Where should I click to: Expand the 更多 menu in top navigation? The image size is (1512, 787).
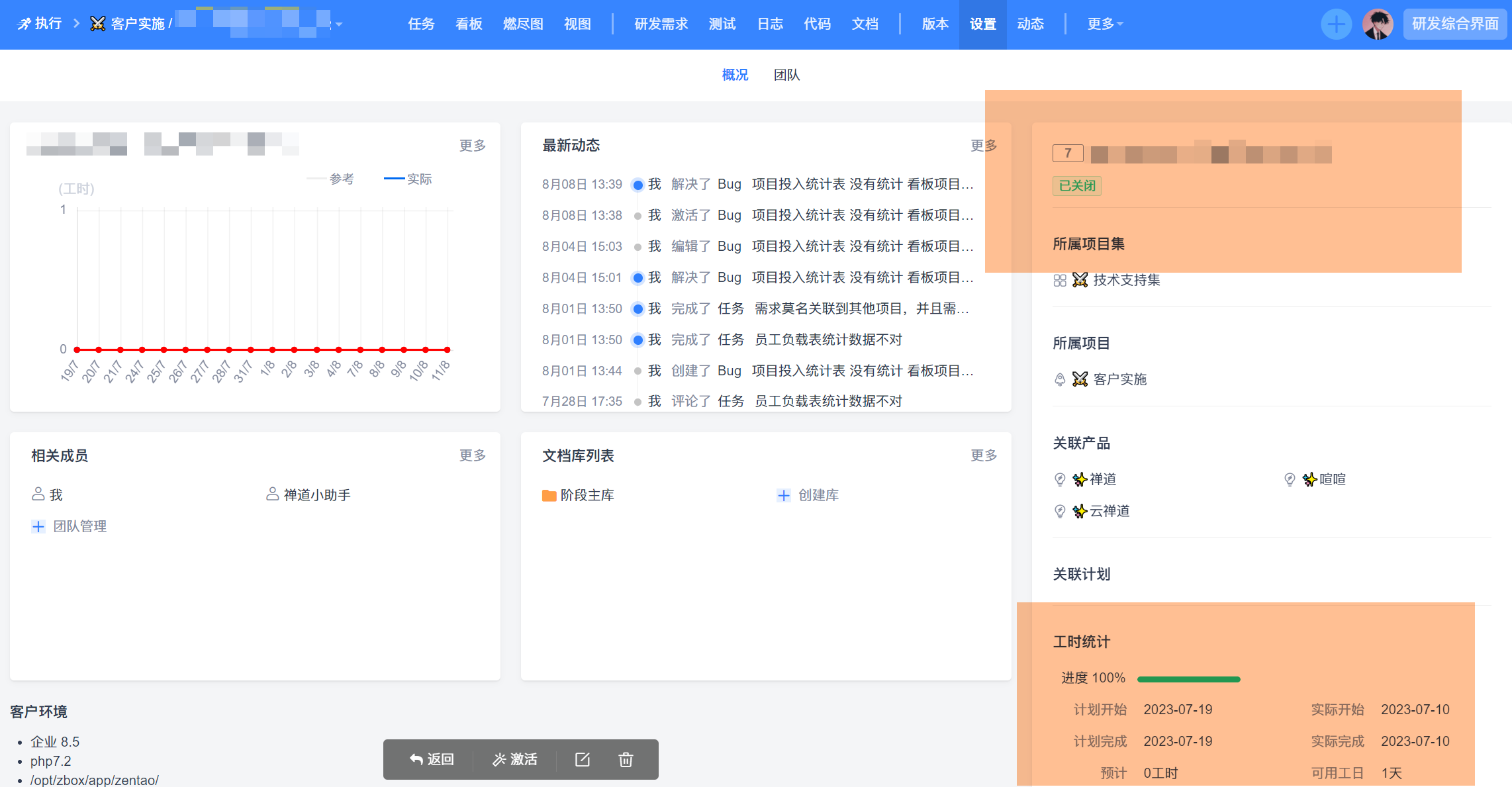[x=1105, y=24]
